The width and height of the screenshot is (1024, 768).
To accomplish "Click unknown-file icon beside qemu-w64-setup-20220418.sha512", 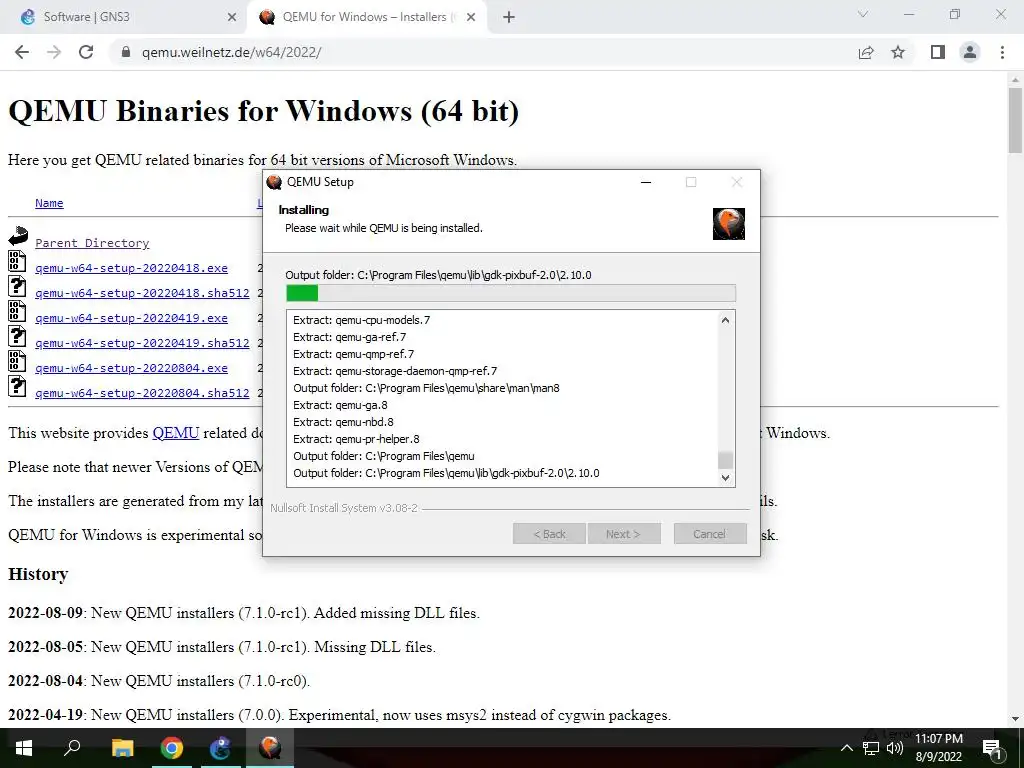I will coord(17,286).
